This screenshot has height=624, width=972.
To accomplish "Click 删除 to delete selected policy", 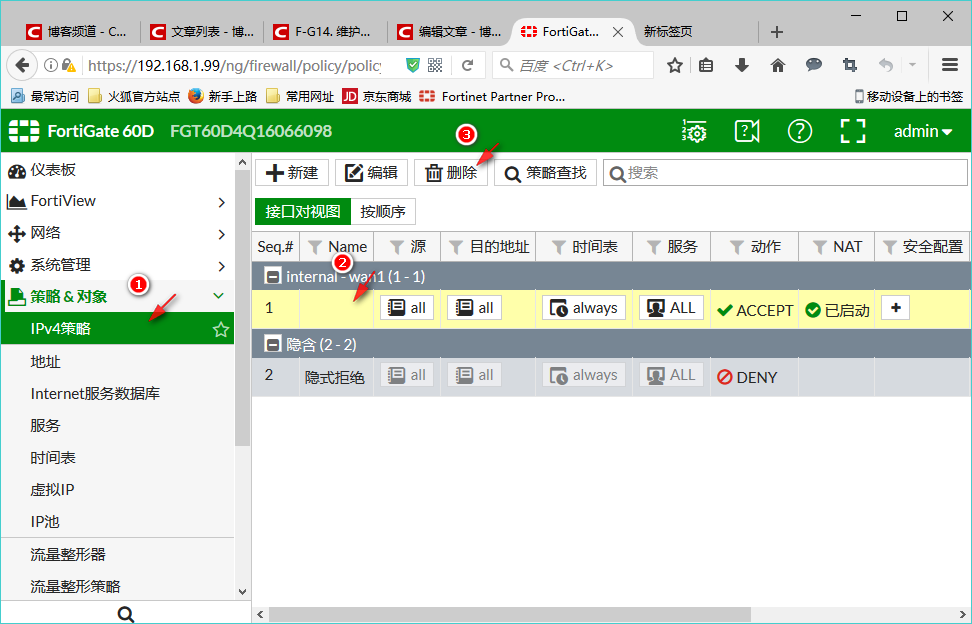I will pyautogui.click(x=451, y=172).
